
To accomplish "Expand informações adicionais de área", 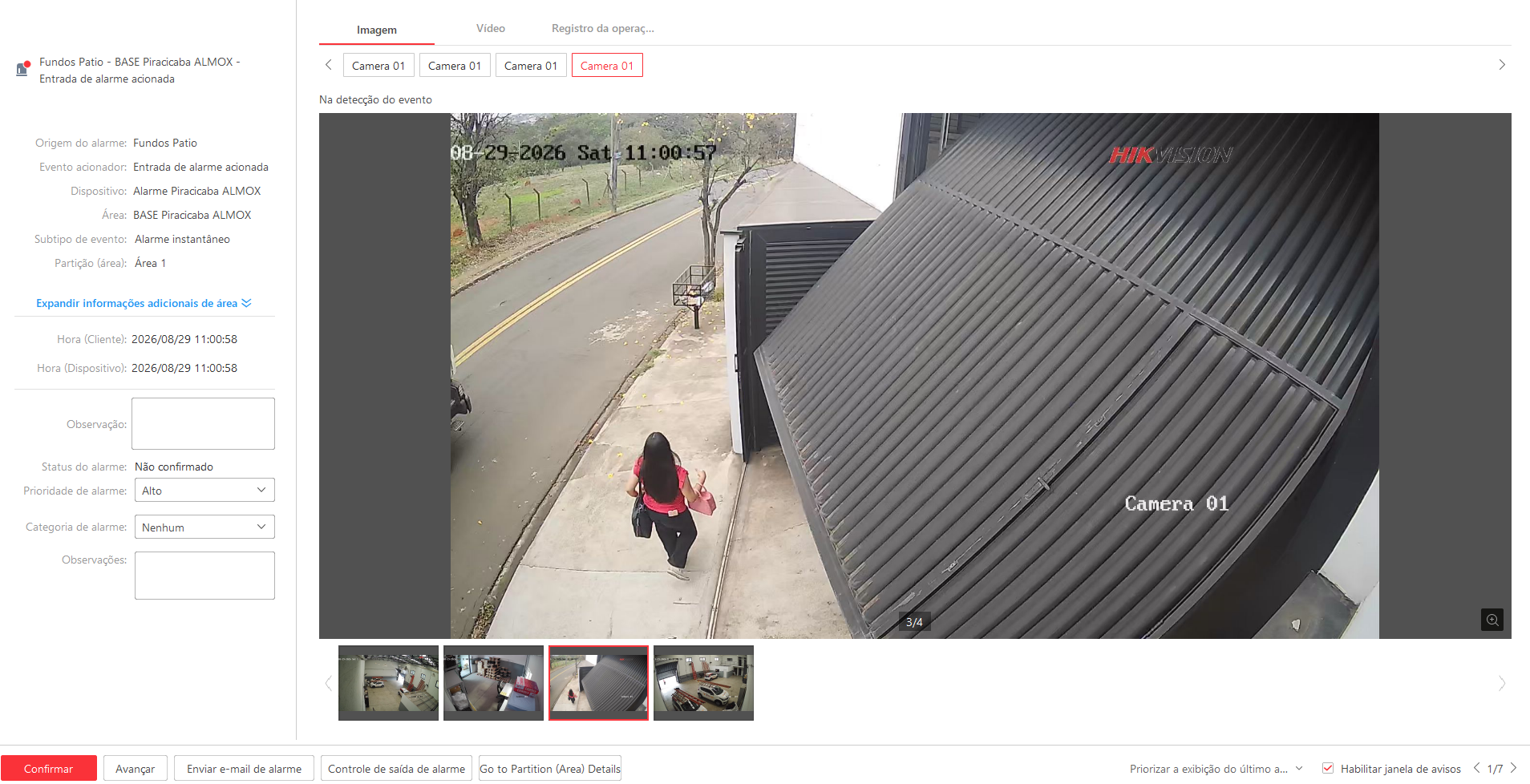I will click(144, 303).
